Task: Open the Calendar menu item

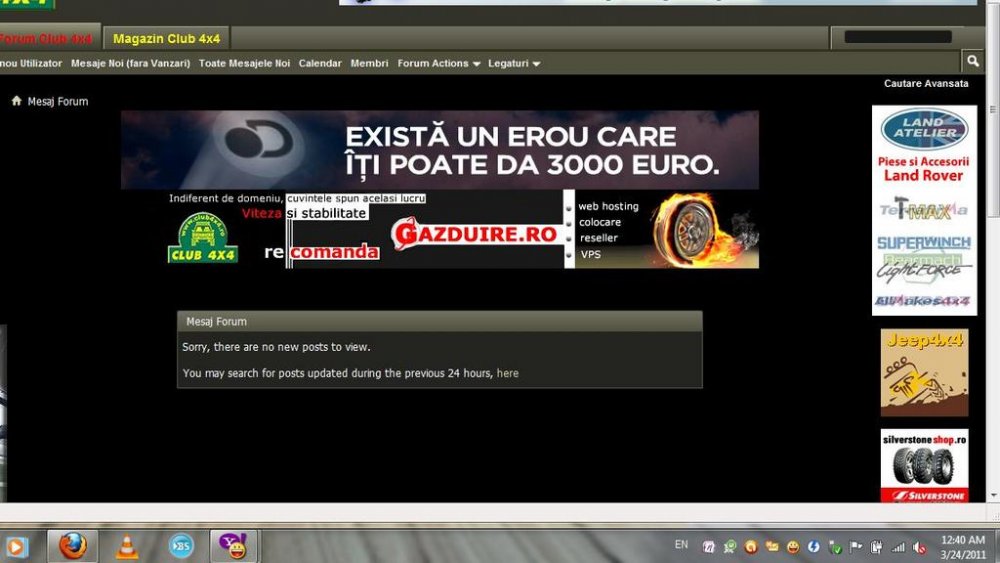Action: tap(320, 64)
